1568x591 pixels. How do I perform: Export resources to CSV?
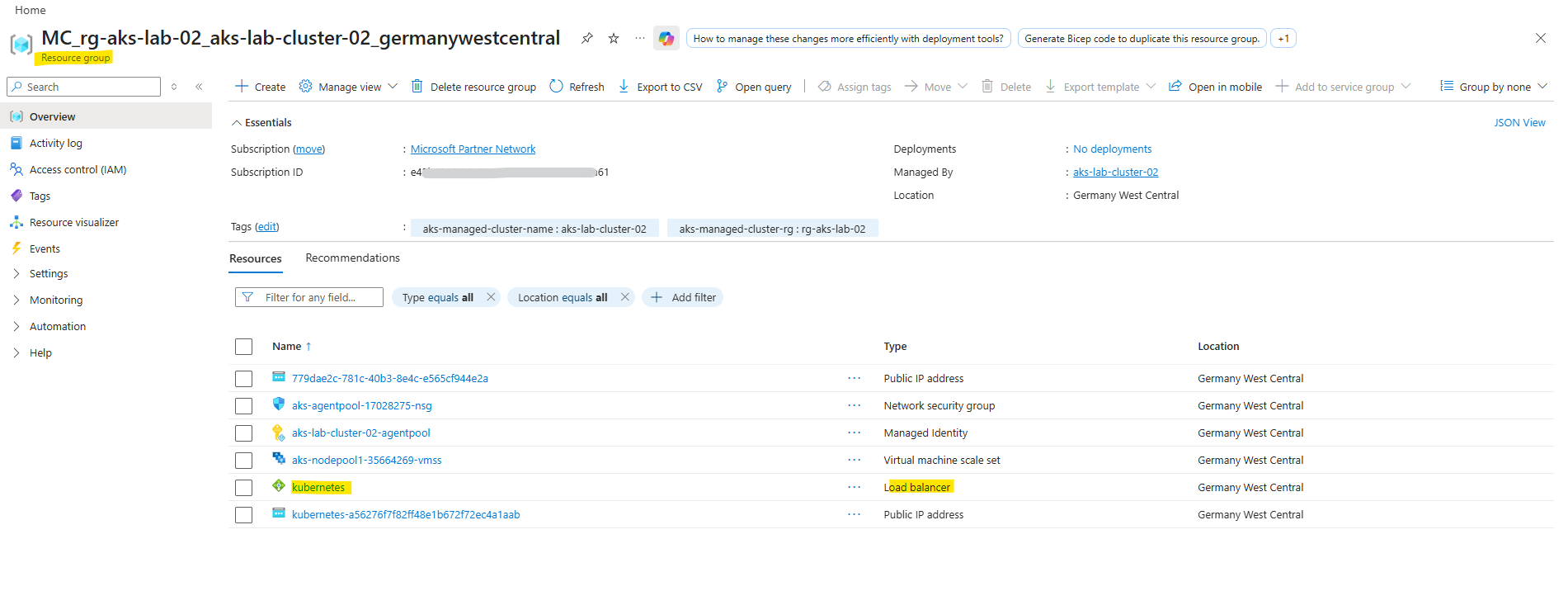(x=661, y=87)
